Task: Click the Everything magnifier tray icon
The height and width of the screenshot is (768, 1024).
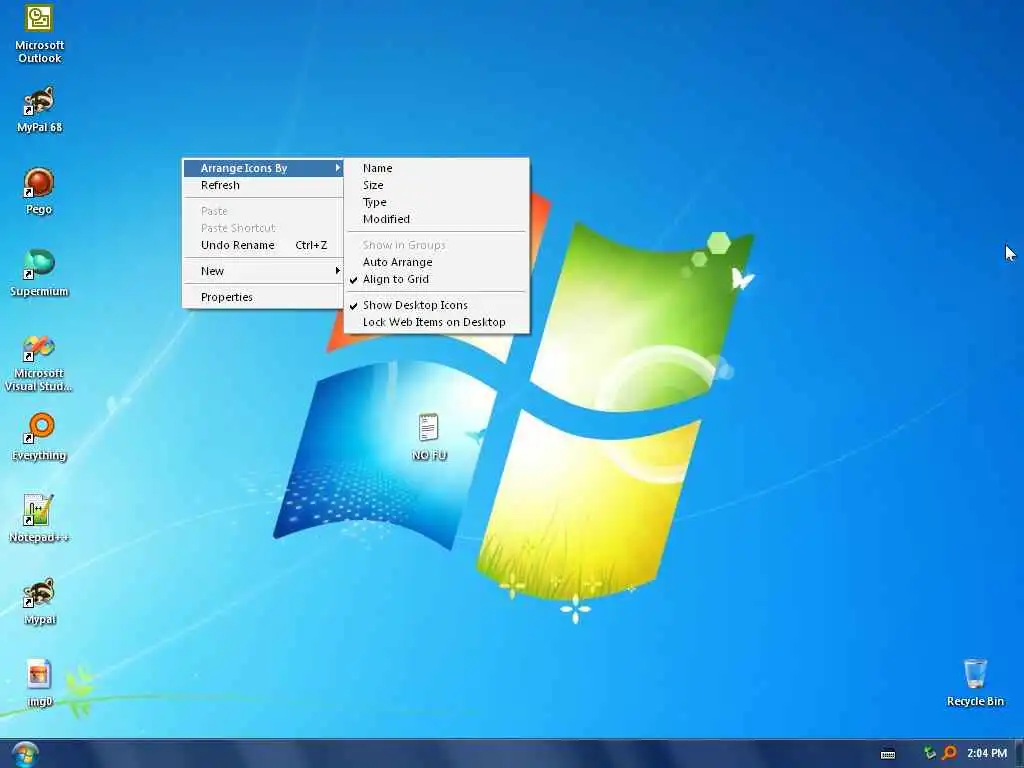Action: [950, 753]
